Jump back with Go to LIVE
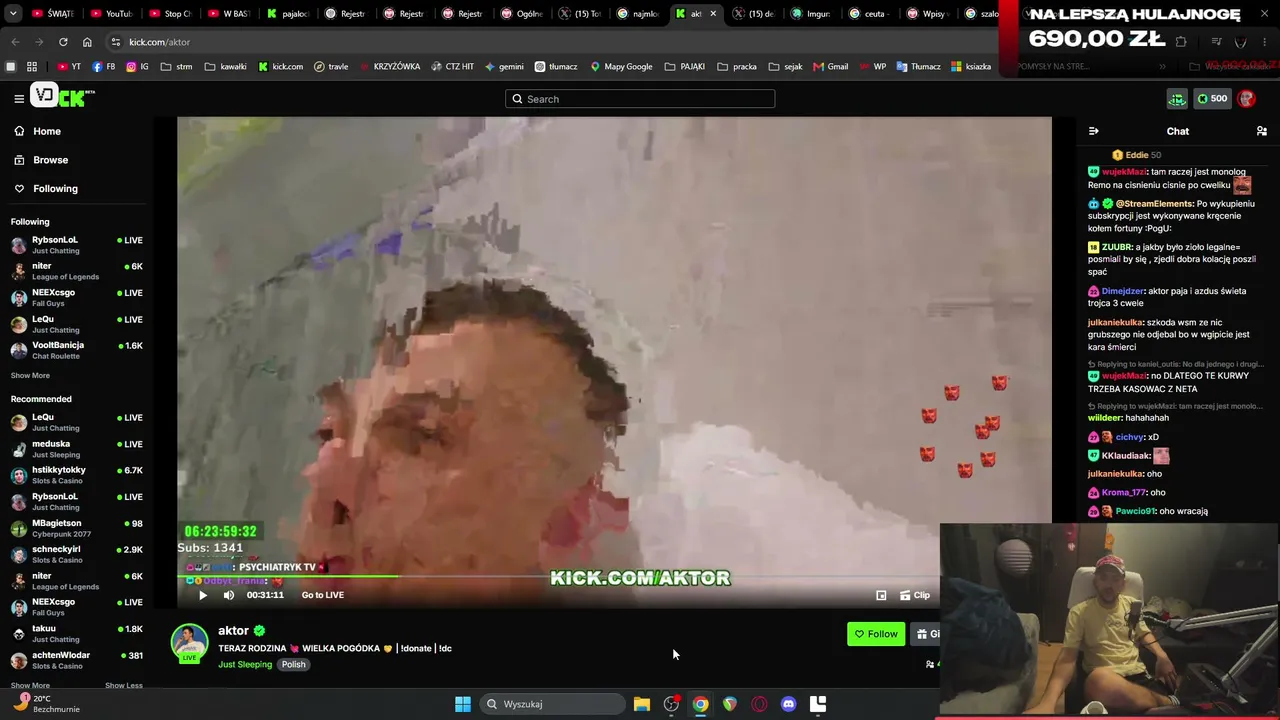 click(322, 595)
